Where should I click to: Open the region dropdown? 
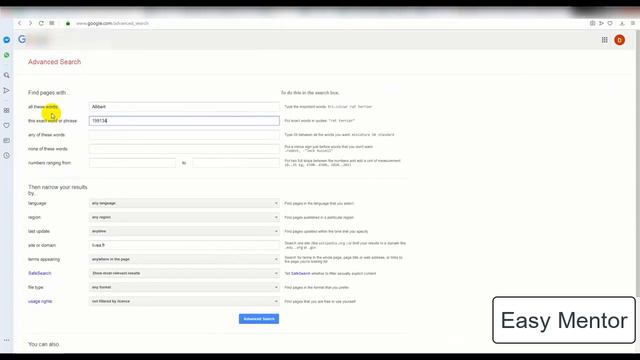pyautogui.click(x=184, y=217)
